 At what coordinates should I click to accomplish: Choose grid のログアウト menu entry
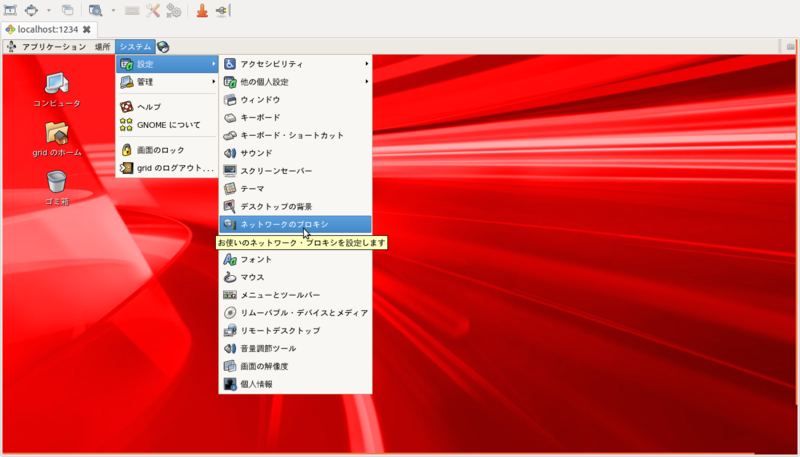coord(167,168)
